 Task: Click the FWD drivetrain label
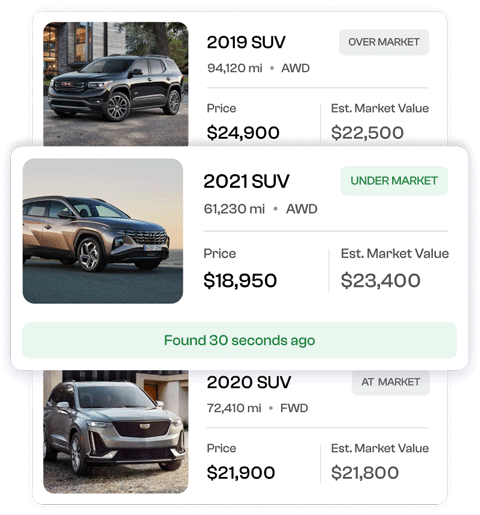294,408
